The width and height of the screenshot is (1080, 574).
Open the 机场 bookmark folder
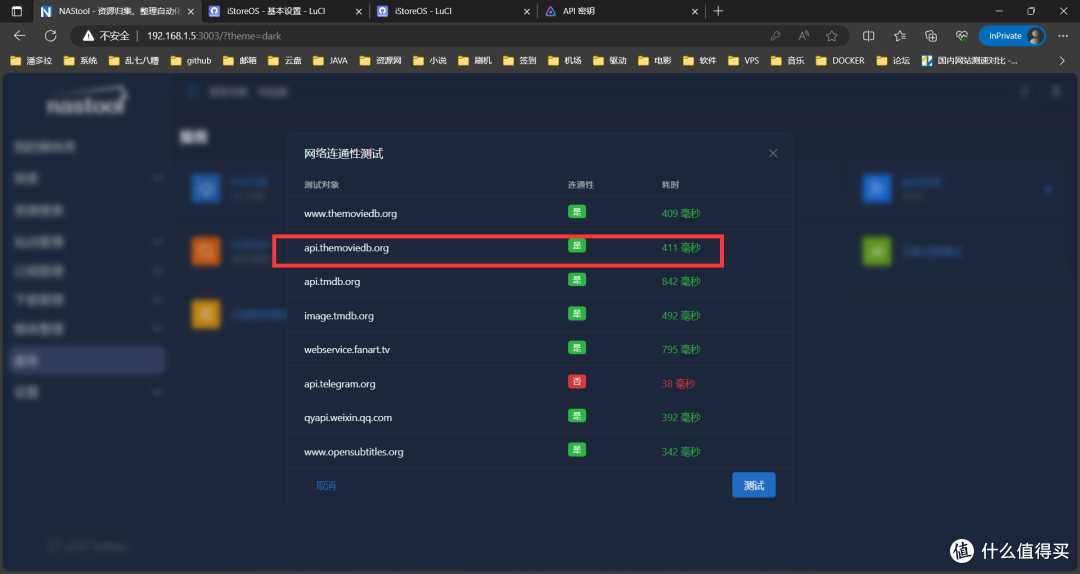tap(564, 61)
